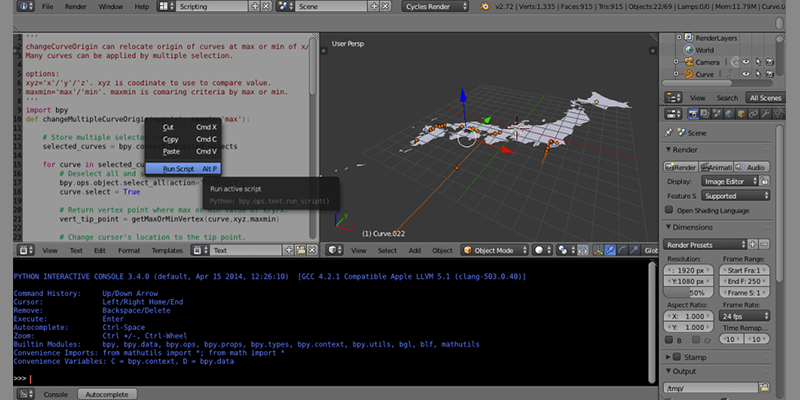This screenshot has width=800, height=400.
Task: Click the Animation render button
Action: tap(716, 167)
